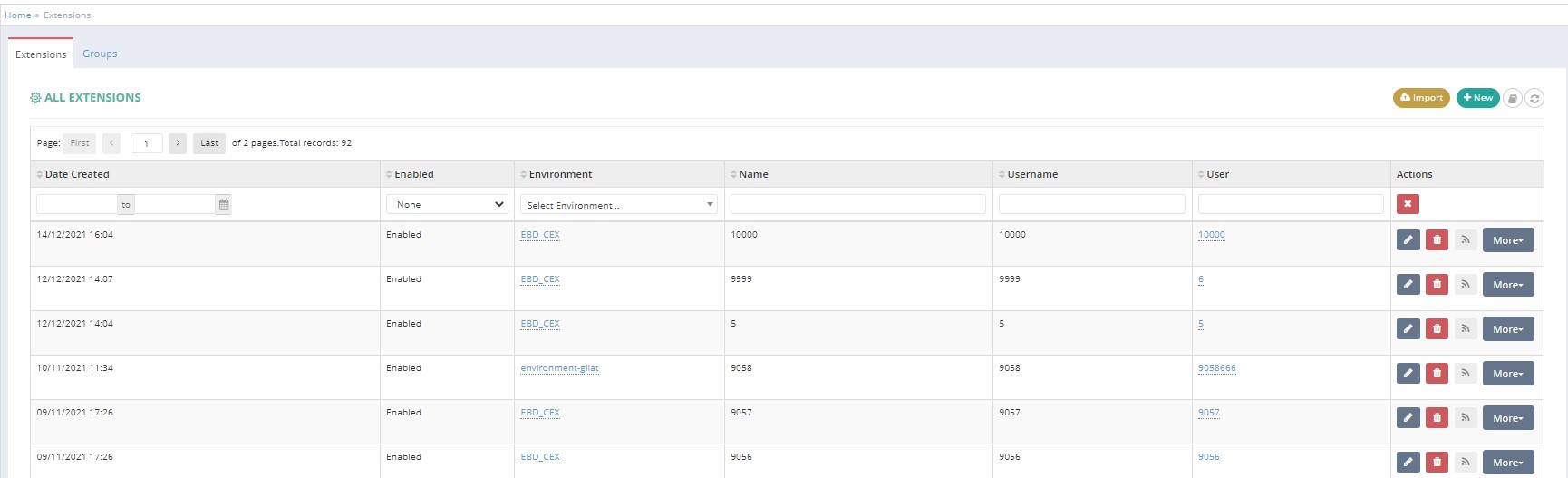The image size is (1568, 478).
Task: Expand the More menu for extension 5
Action: click(1508, 329)
